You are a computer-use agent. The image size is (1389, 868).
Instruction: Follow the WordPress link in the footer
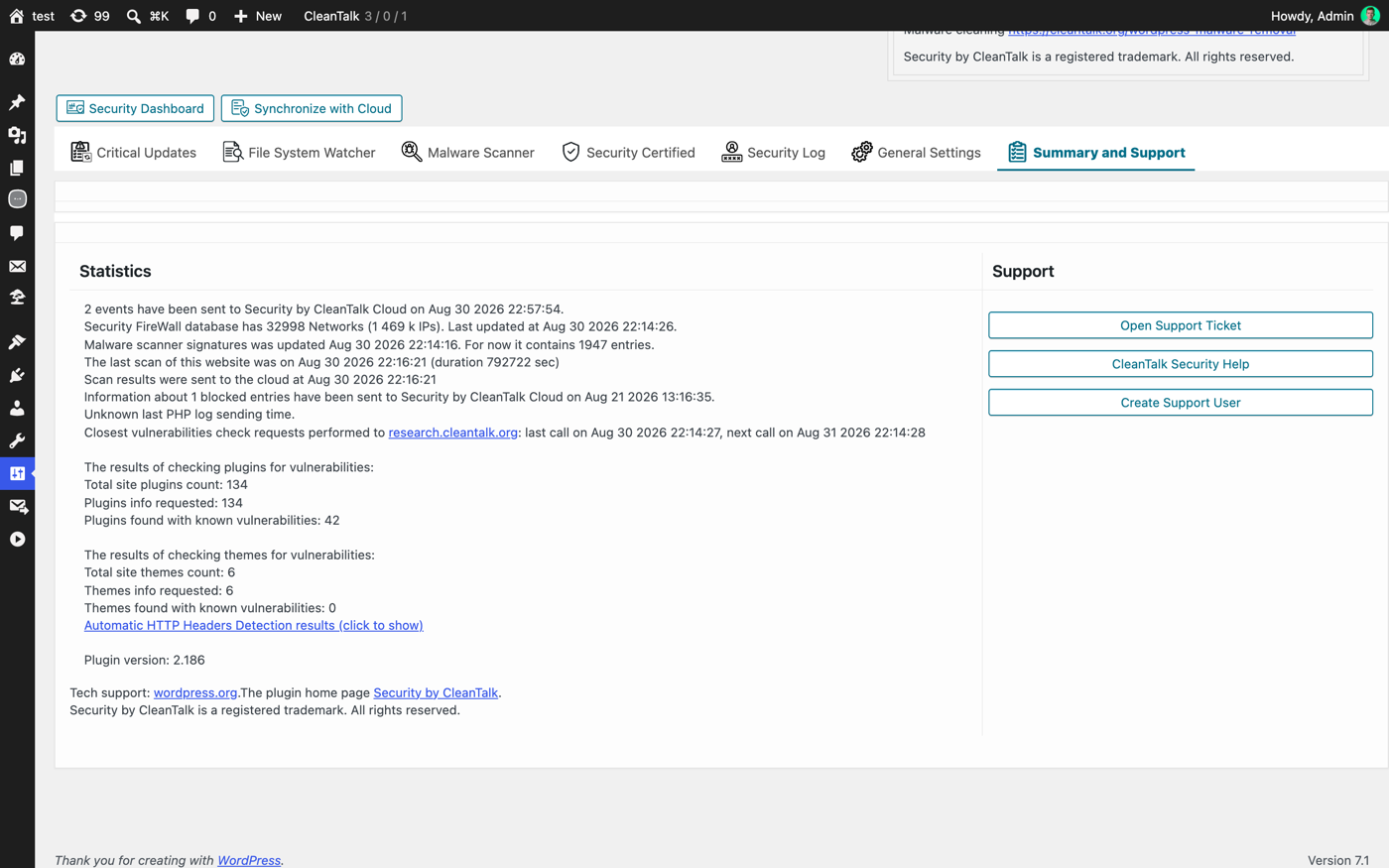point(249,860)
